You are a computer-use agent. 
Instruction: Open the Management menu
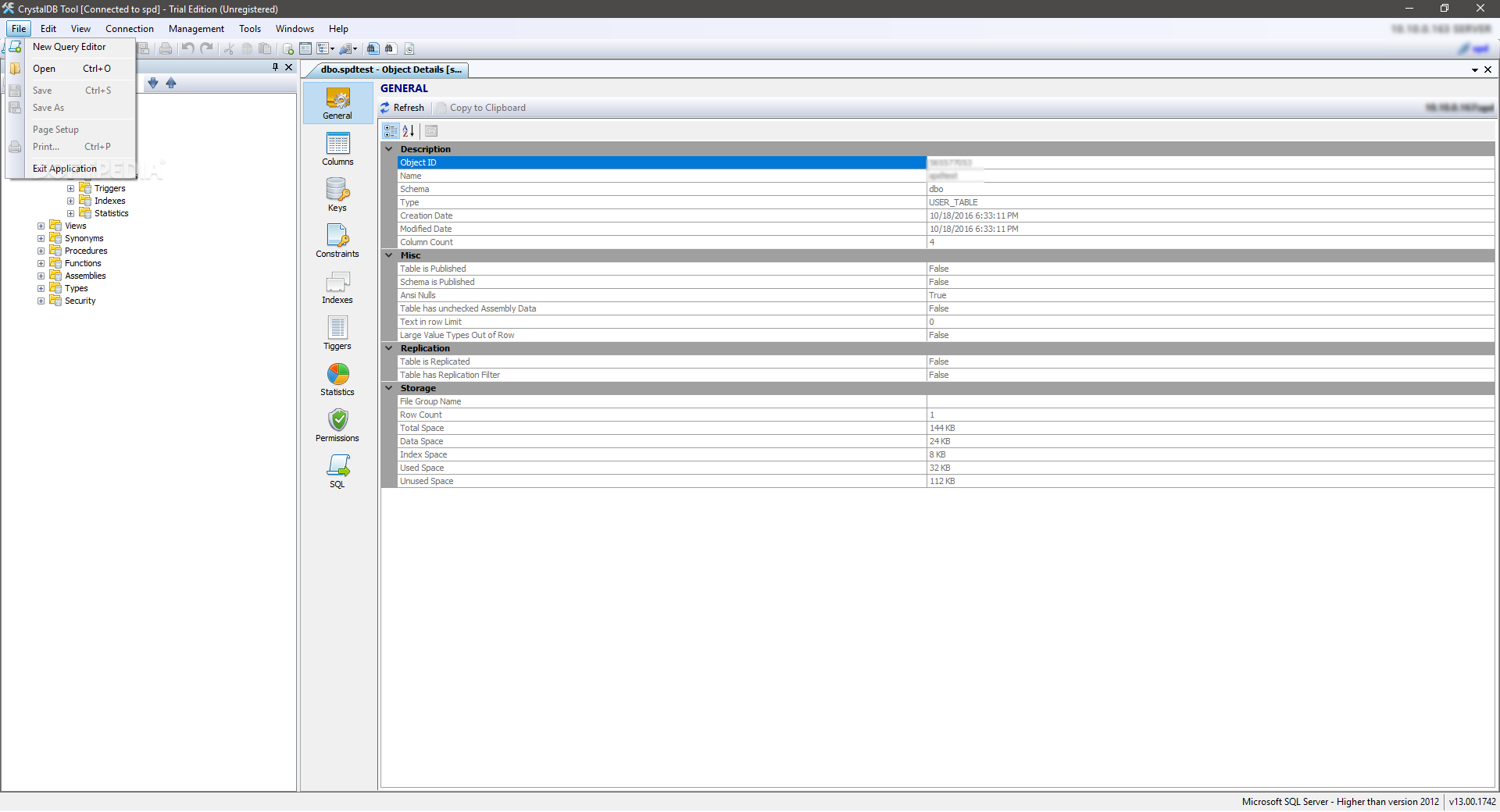(196, 29)
